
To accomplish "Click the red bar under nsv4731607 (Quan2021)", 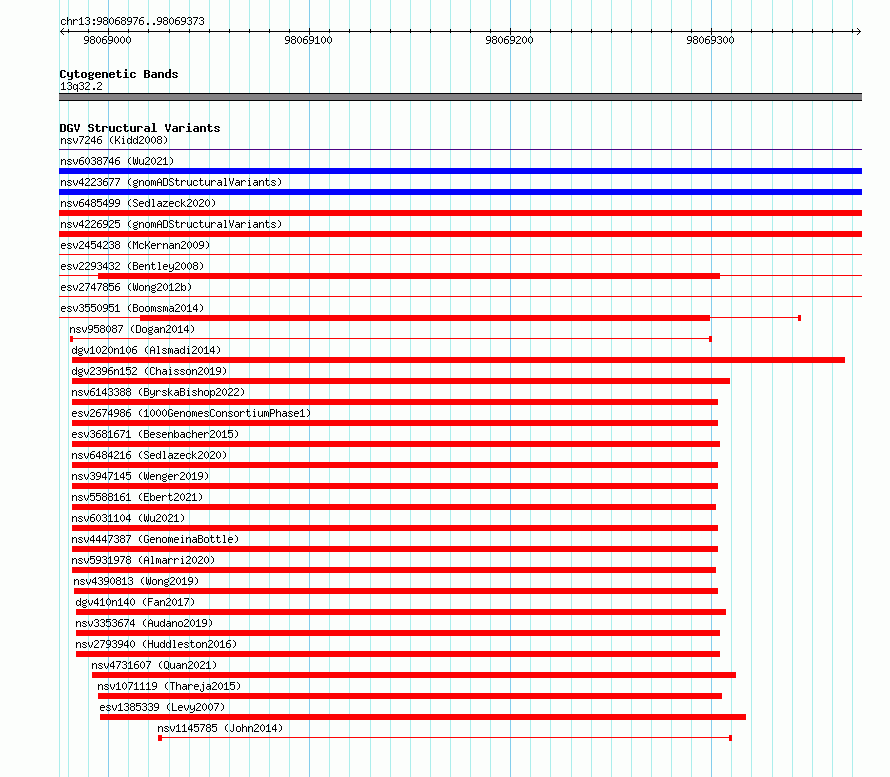I will point(414,675).
